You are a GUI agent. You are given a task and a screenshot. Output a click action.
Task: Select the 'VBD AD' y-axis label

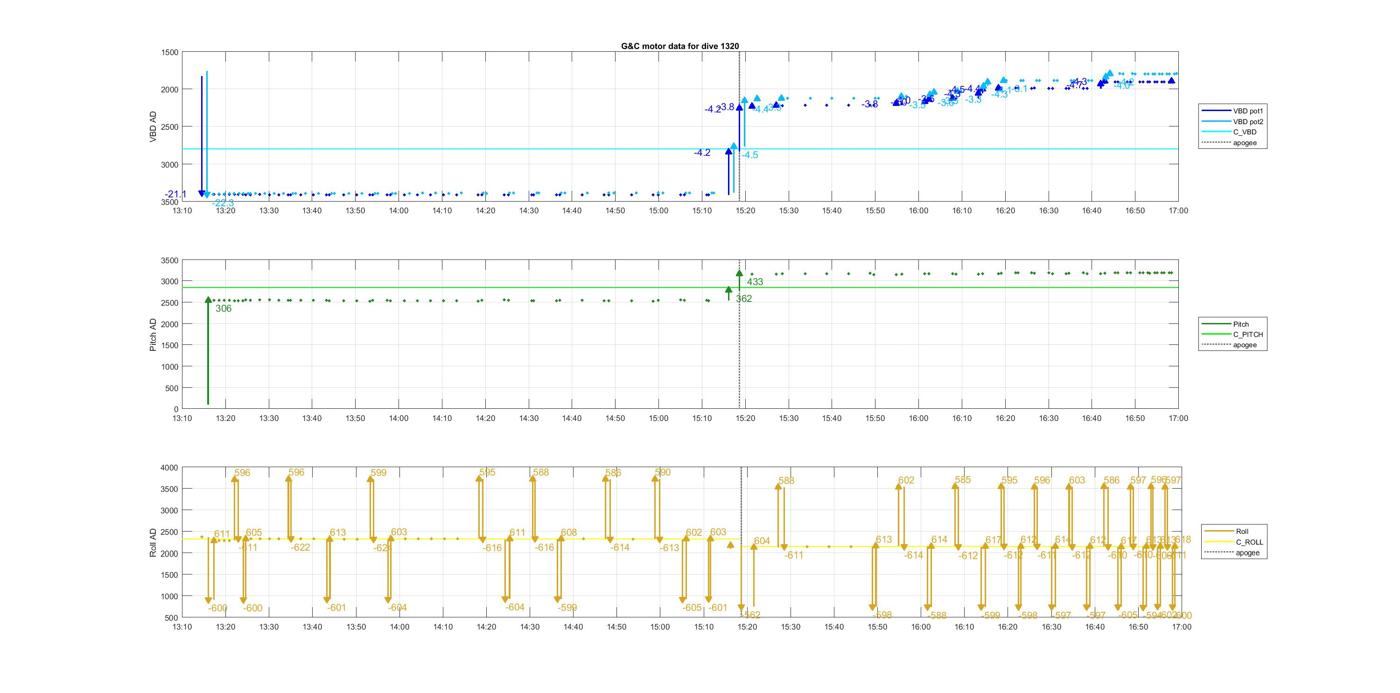coord(153,127)
